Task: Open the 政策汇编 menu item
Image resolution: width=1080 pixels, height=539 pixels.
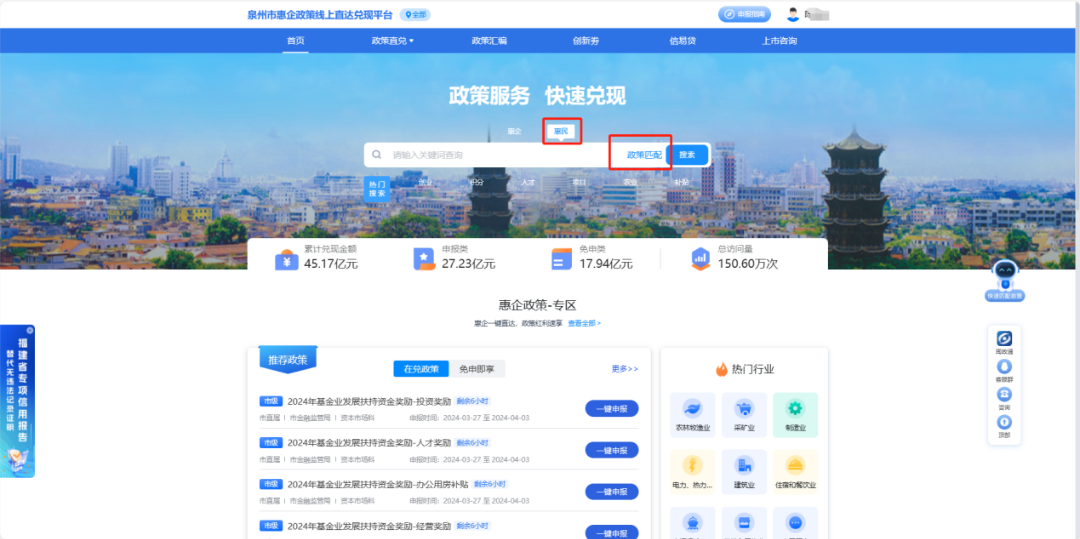Action: point(489,41)
